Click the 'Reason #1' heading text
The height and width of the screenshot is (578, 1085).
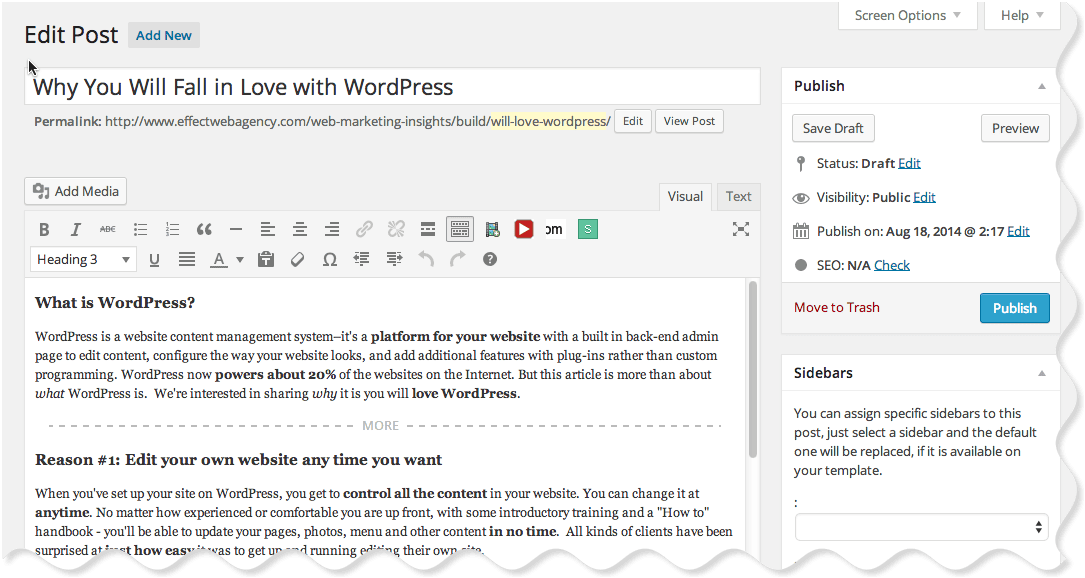coord(238,460)
